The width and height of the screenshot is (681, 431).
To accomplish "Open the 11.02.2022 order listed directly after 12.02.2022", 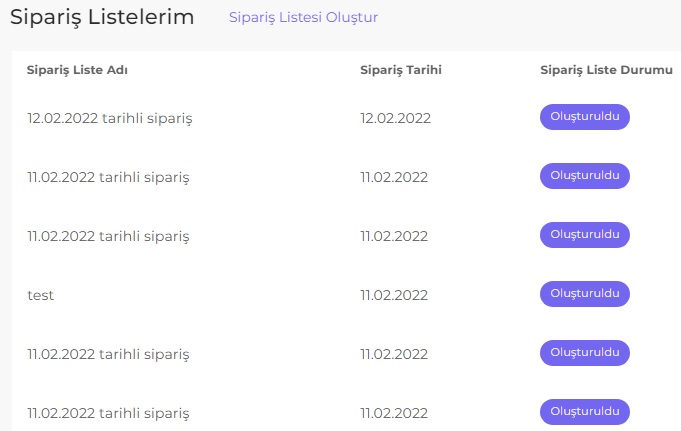I will click(108, 177).
